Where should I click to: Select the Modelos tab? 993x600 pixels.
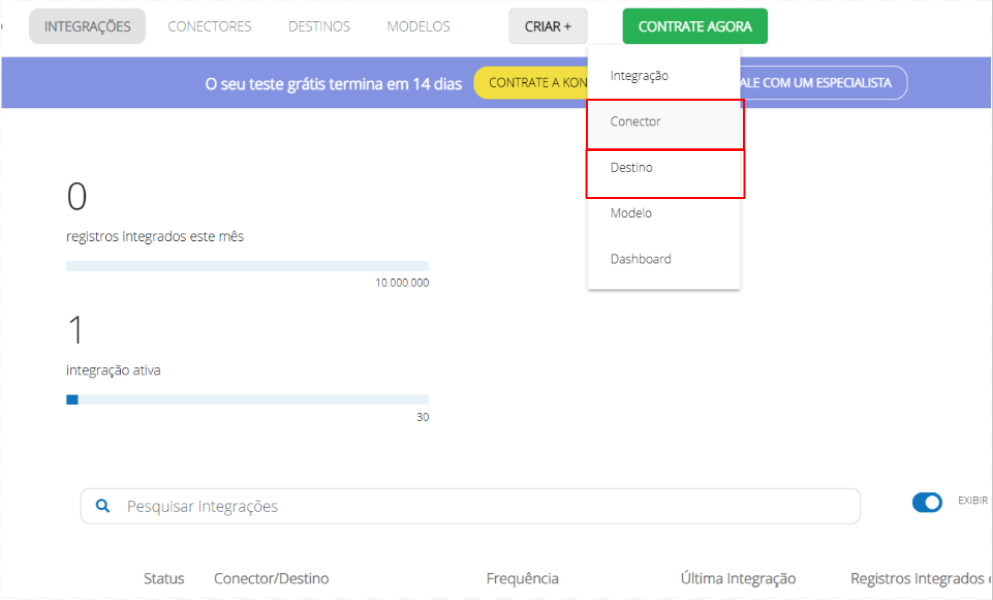click(x=418, y=27)
